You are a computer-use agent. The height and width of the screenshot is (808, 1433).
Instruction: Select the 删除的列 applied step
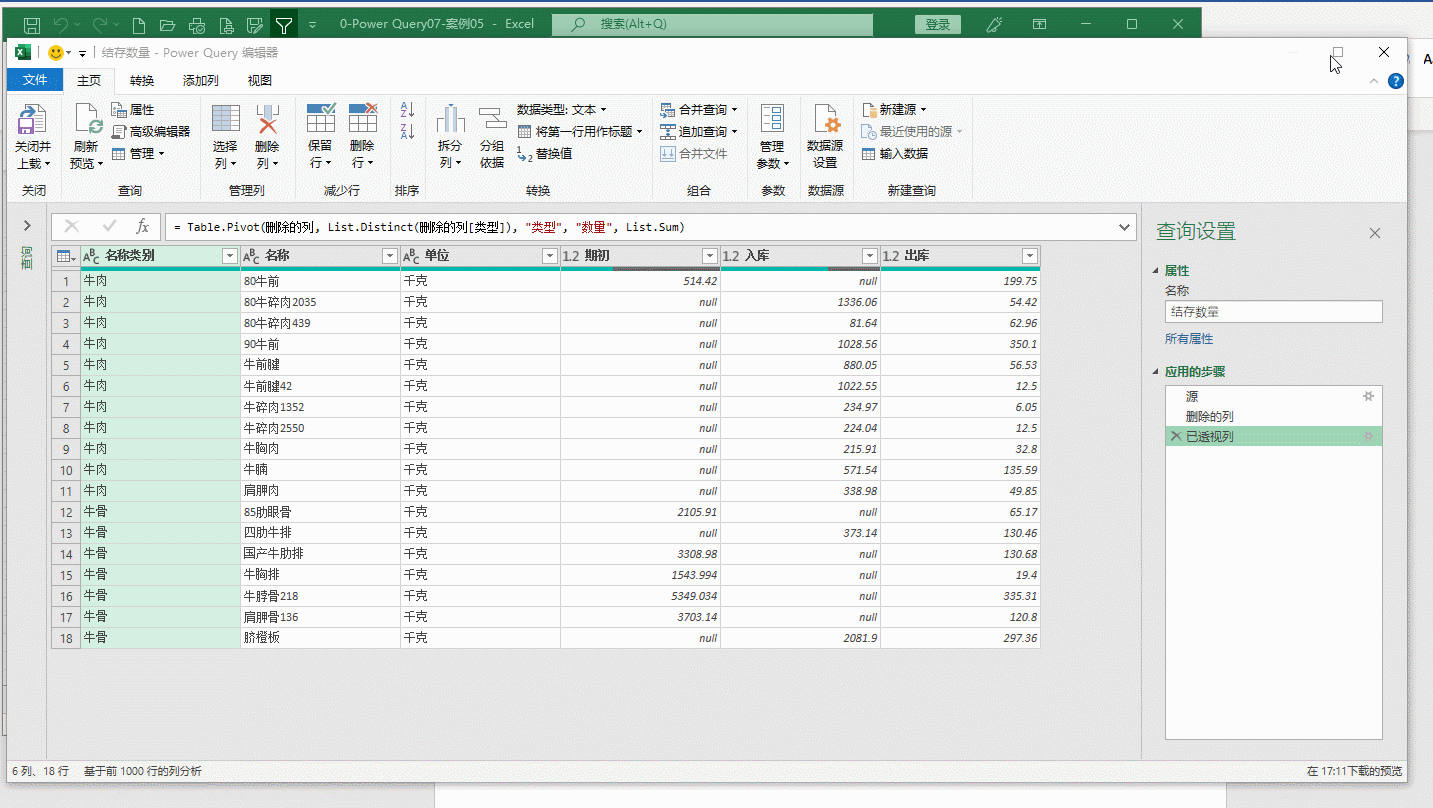point(1274,417)
